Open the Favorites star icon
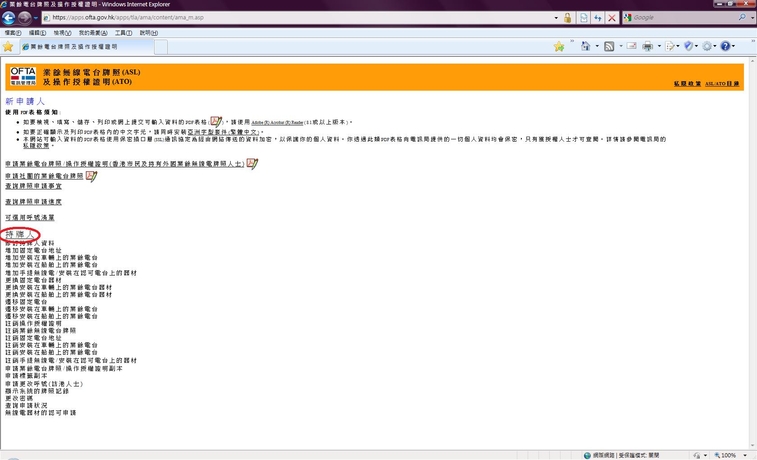Image resolution: width=757 pixels, height=460 pixels. [x=8, y=46]
